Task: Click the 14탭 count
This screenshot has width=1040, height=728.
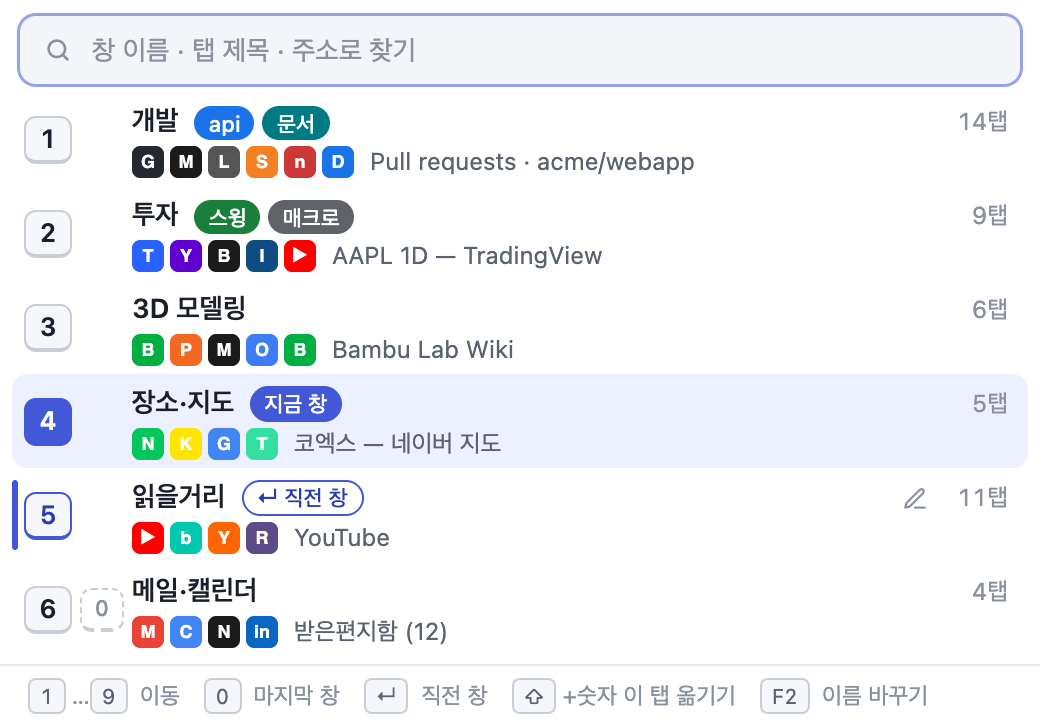Action: [x=983, y=121]
